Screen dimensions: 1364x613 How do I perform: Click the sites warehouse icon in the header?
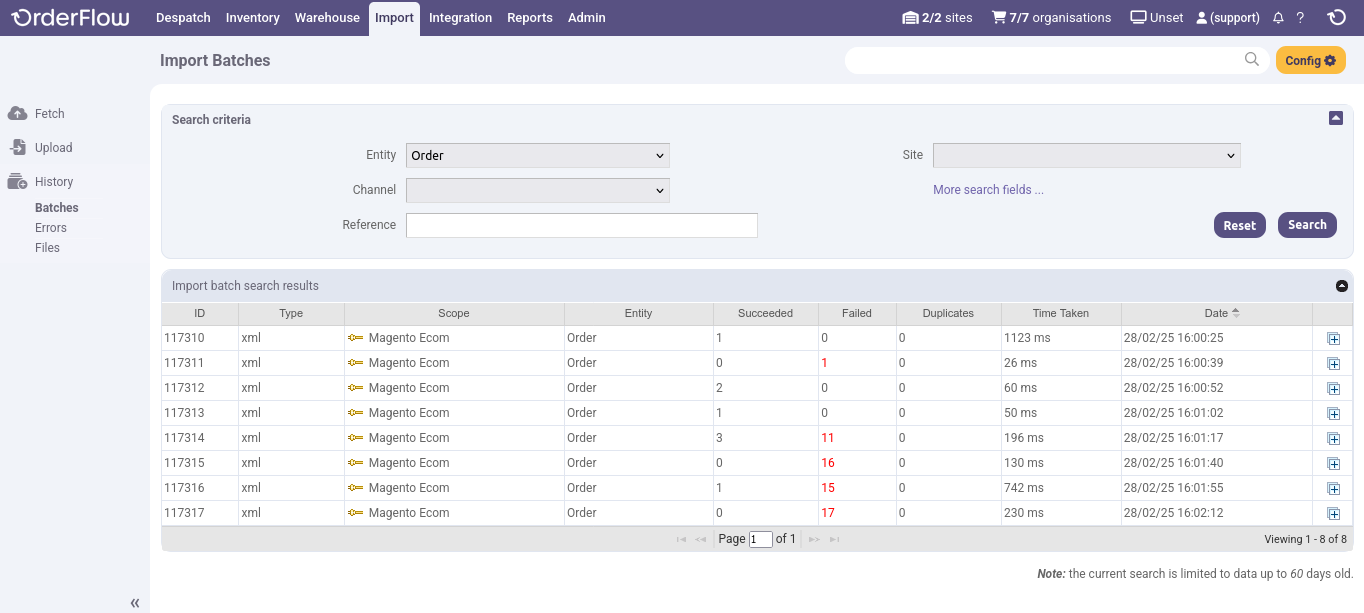click(x=913, y=17)
